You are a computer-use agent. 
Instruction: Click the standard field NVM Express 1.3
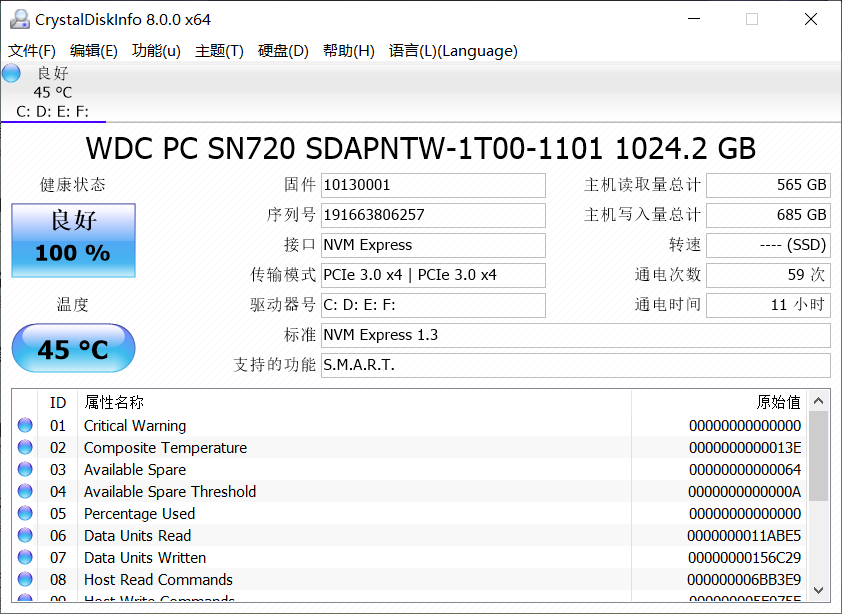click(576, 336)
